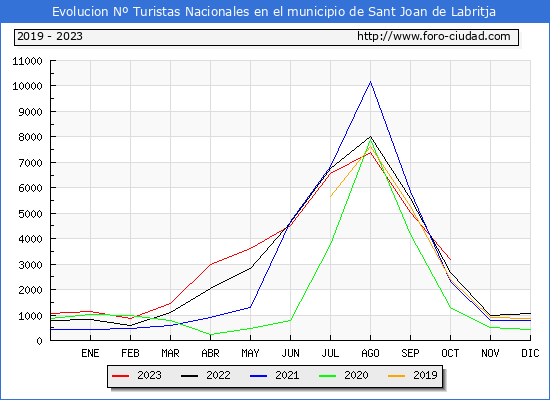Click the blue 2021 legend swatch
This screenshot has height=400, width=550.
(x=259, y=376)
